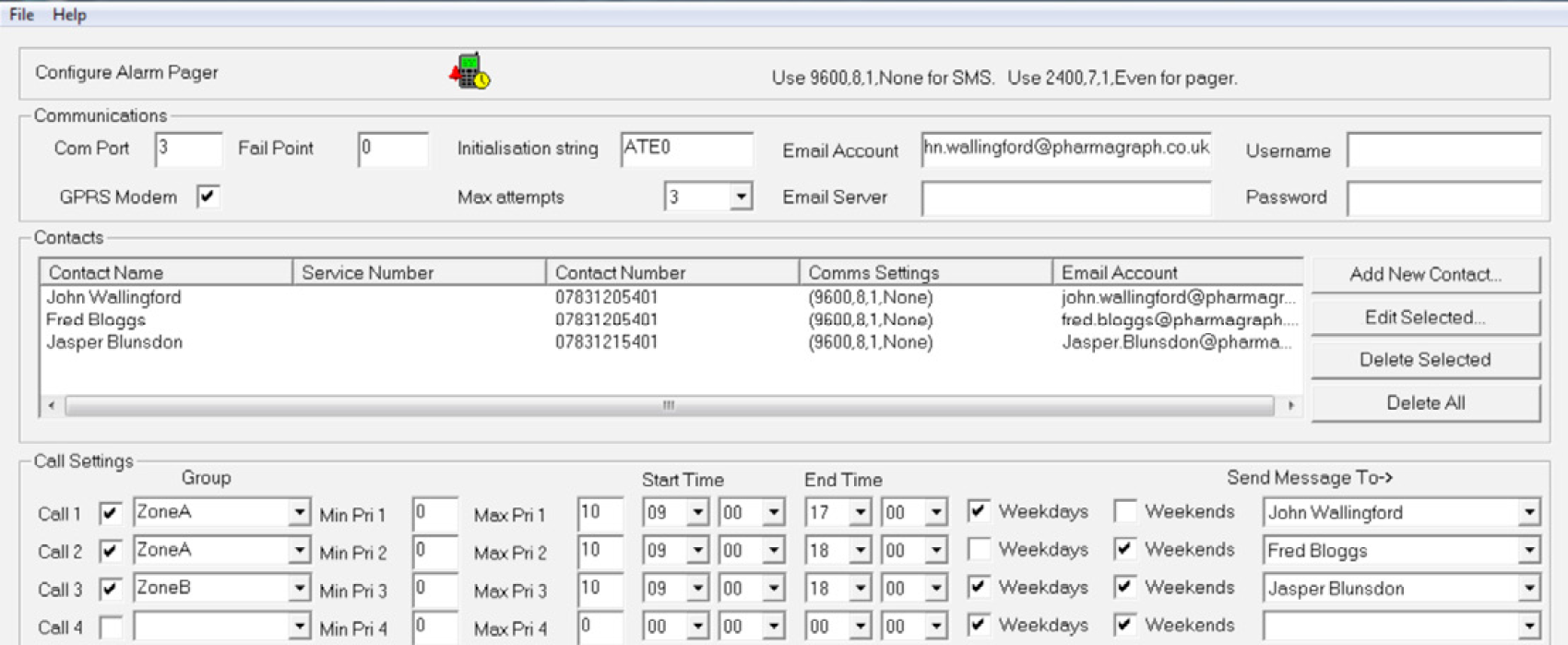Open recipient dropdown showing Fred Bloggs
1568x645 pixels.
coord(1528,551)
